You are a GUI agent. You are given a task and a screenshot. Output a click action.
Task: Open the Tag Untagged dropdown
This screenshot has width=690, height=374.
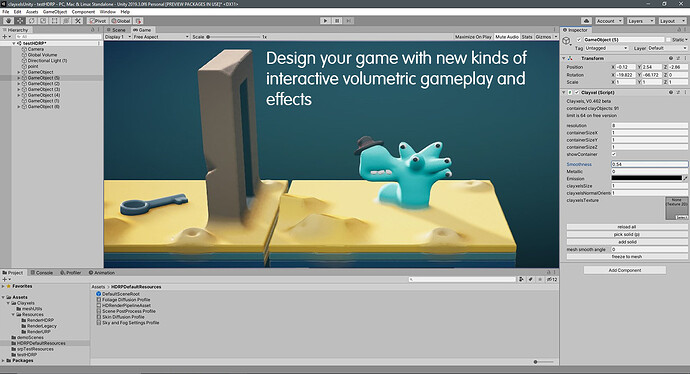[606, 48]
